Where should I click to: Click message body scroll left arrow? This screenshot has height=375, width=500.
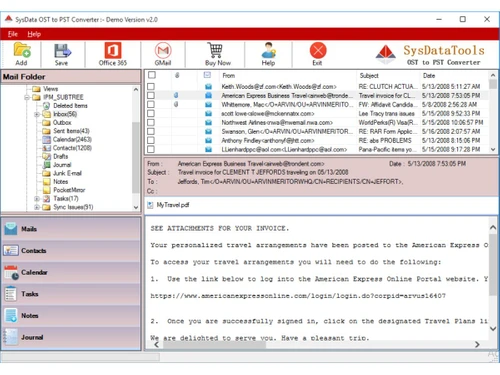pyautogui.click(x=156, y=344)
